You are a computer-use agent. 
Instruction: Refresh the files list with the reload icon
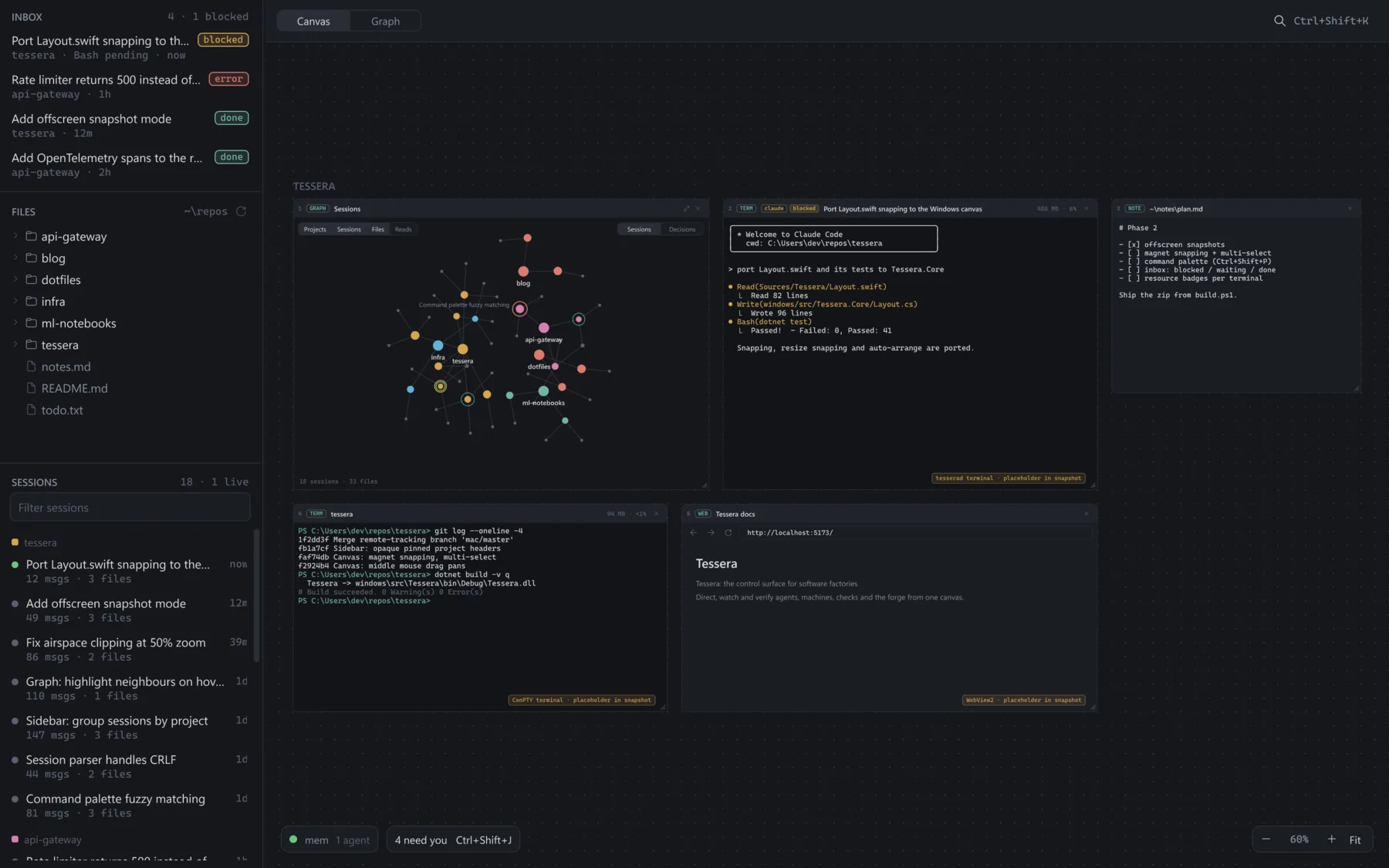coord(241,211)
